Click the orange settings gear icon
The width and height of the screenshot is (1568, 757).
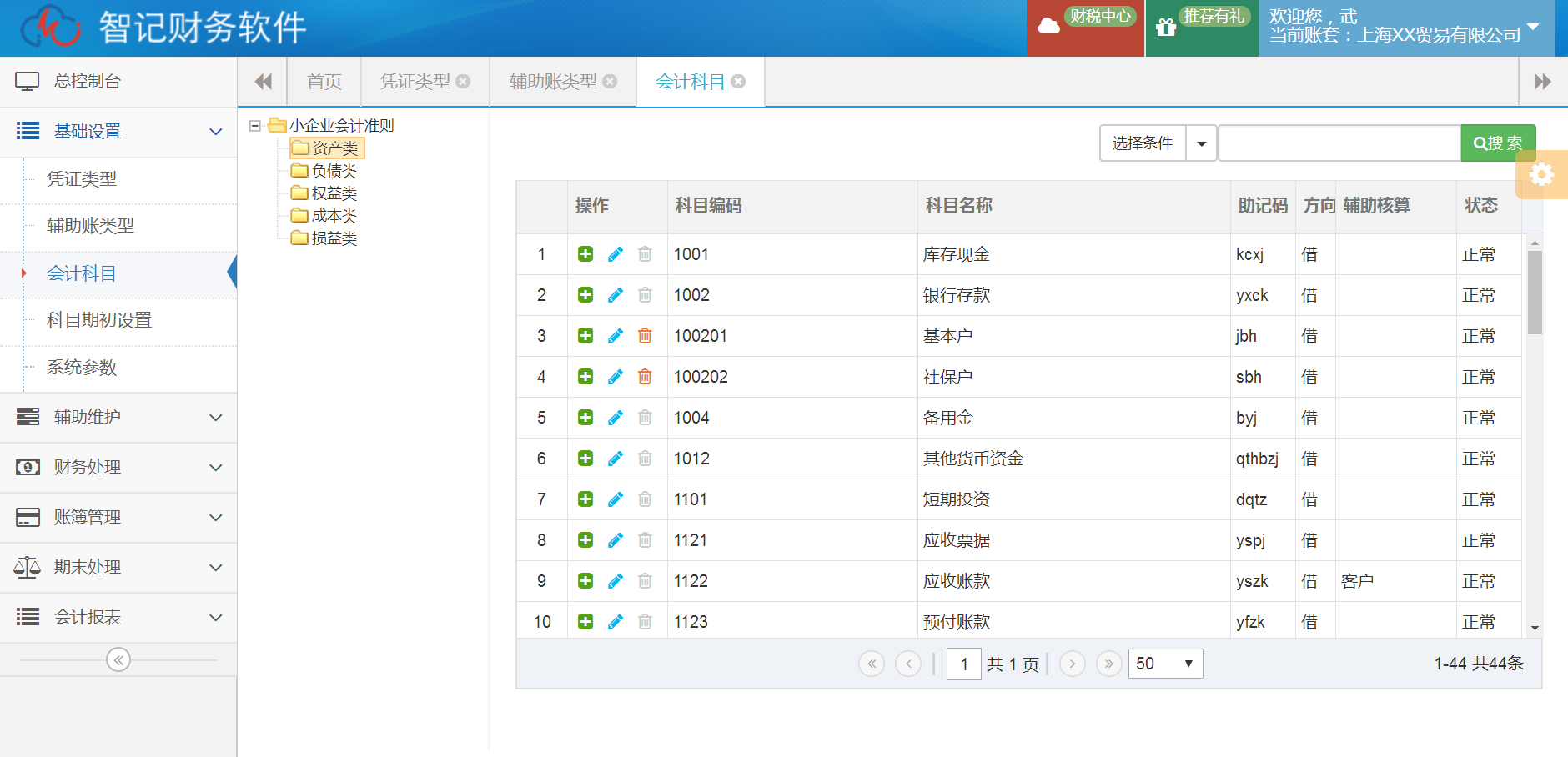pos(1541,174)
